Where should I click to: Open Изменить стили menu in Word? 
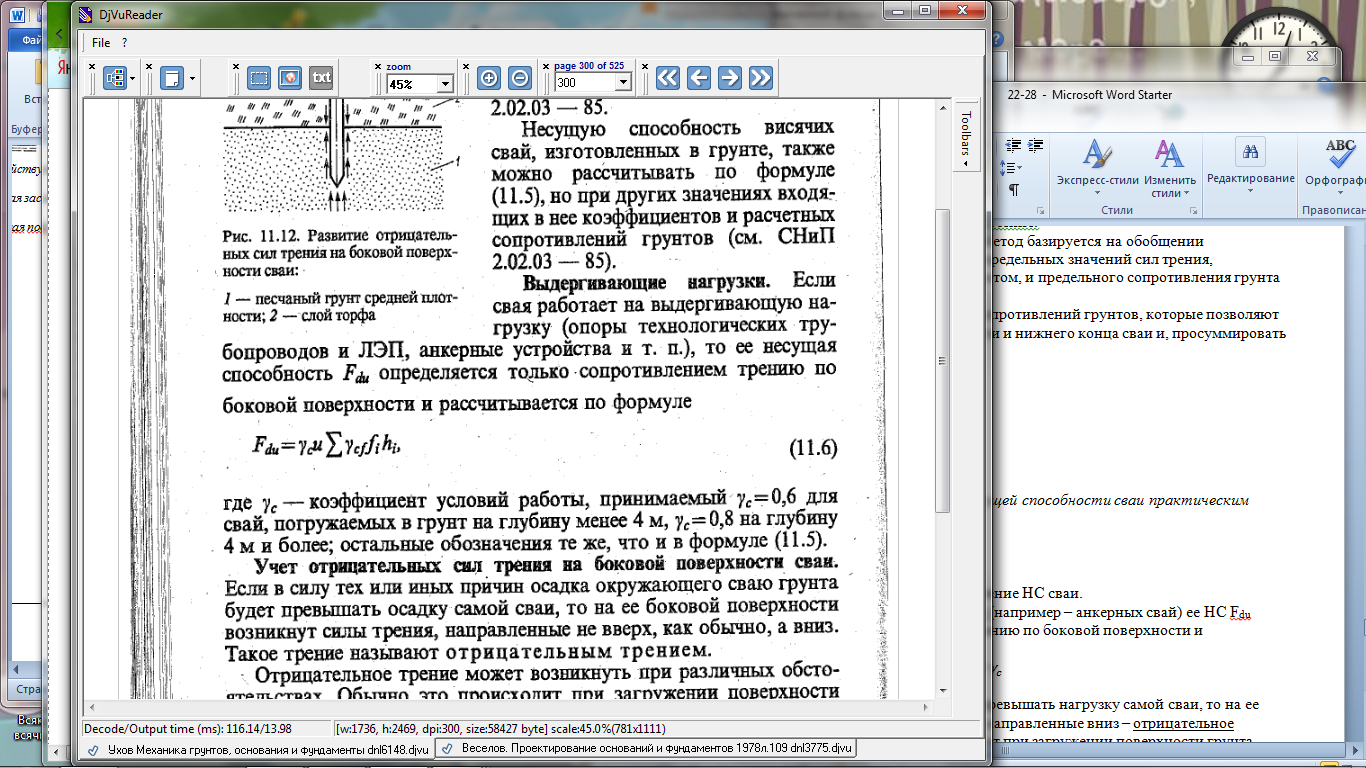click(x=1169, y=170)
